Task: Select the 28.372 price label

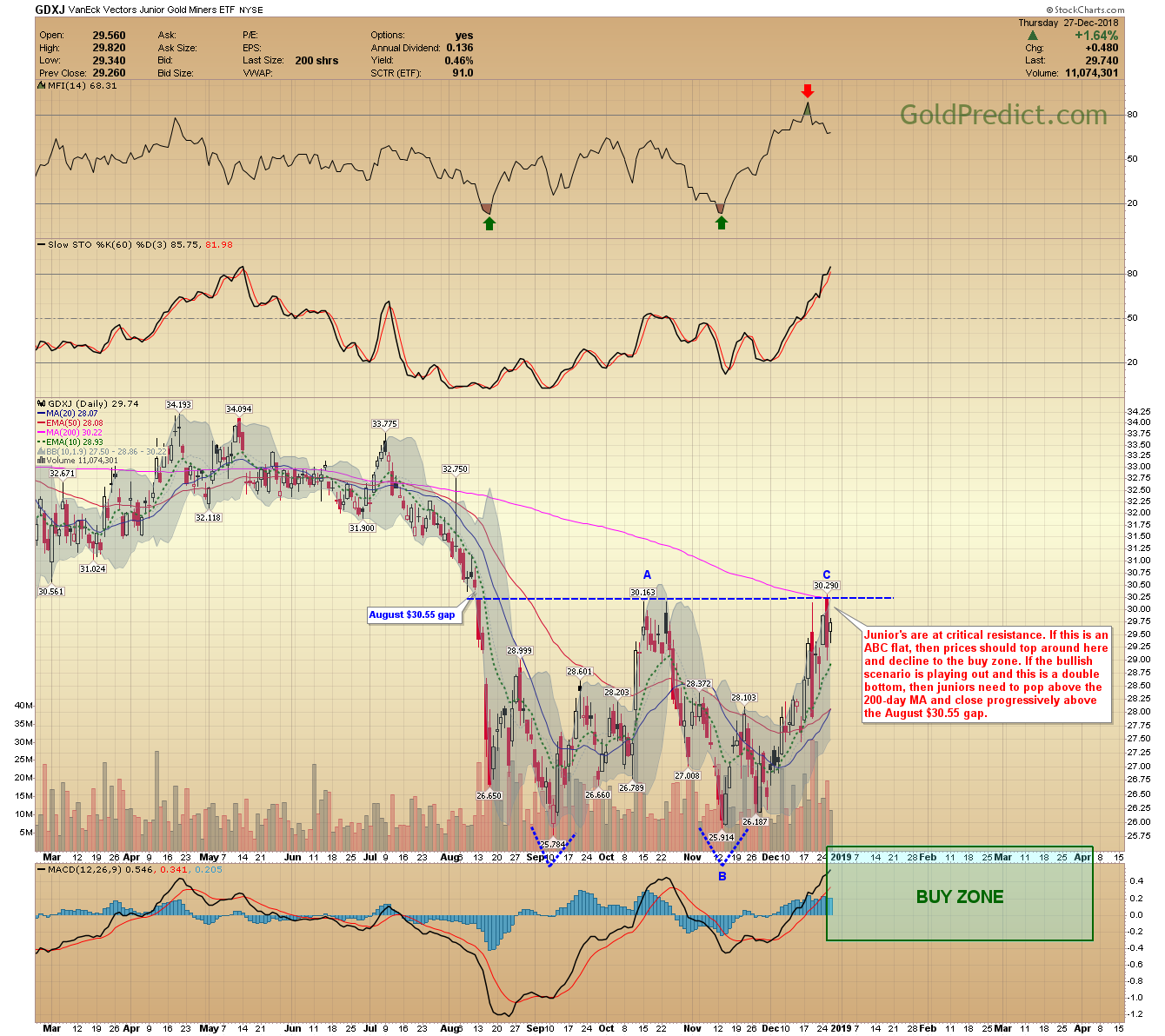Action: coord(698,684)
